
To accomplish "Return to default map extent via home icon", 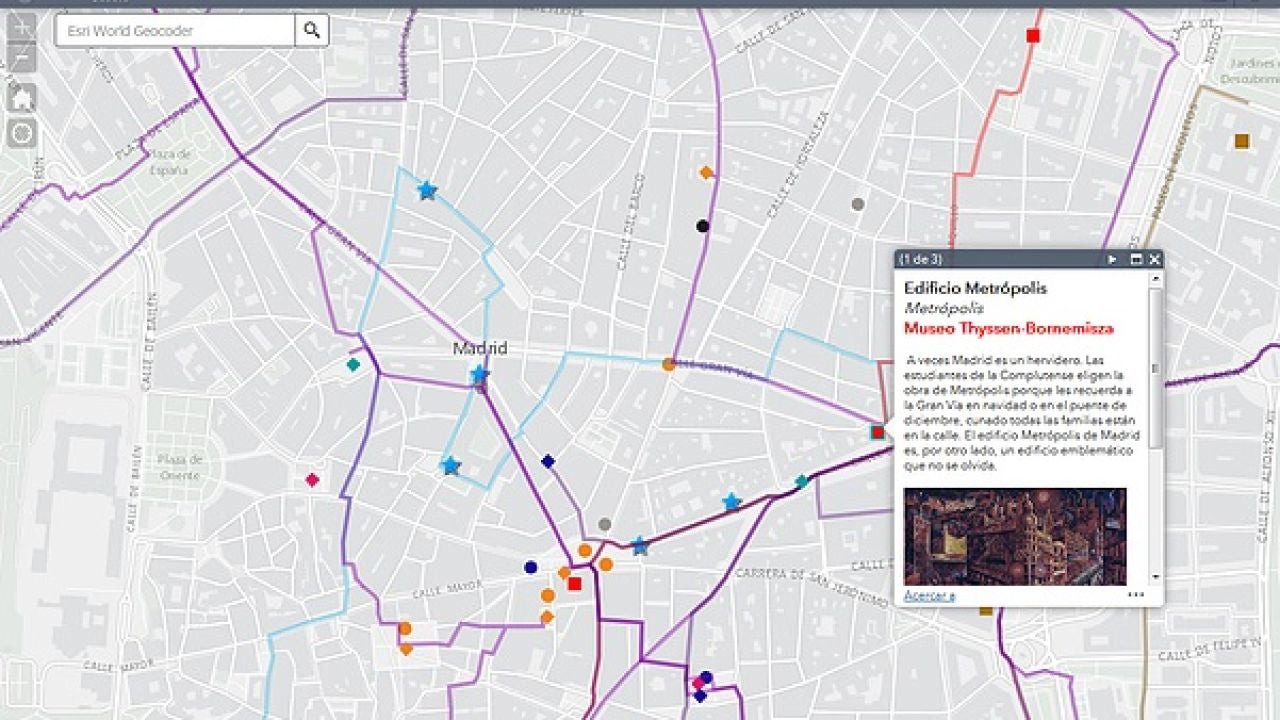I will pos(22,97).
